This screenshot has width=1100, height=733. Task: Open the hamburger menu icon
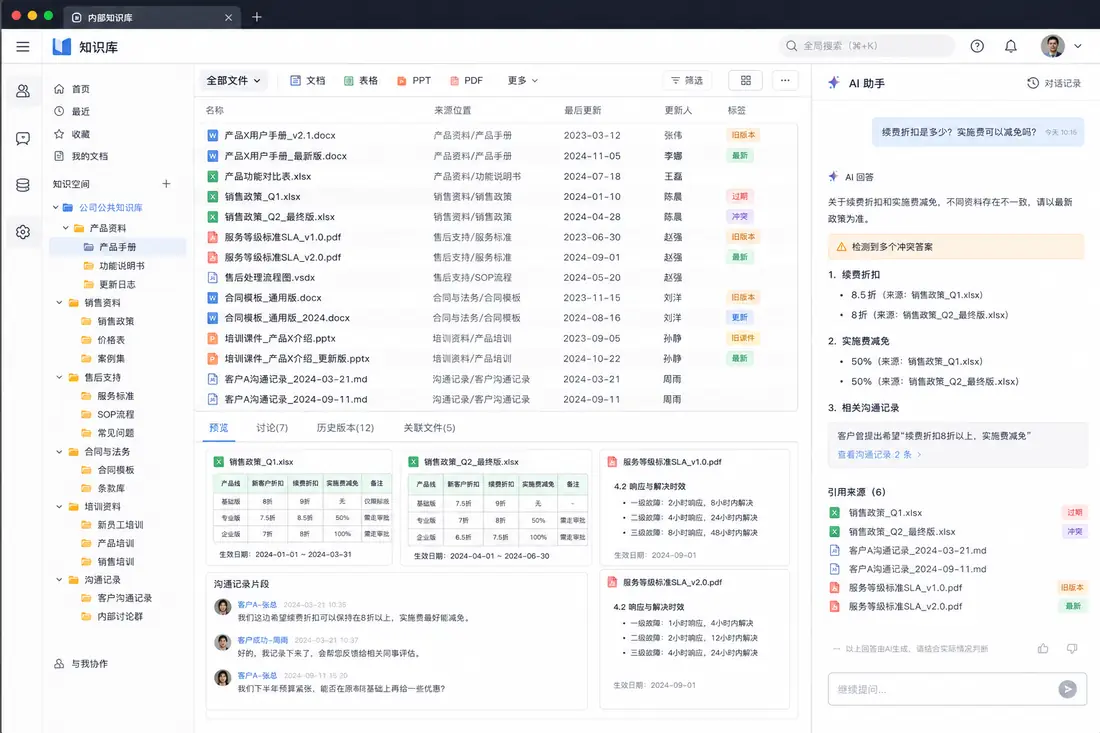click(x=22, y=47)
